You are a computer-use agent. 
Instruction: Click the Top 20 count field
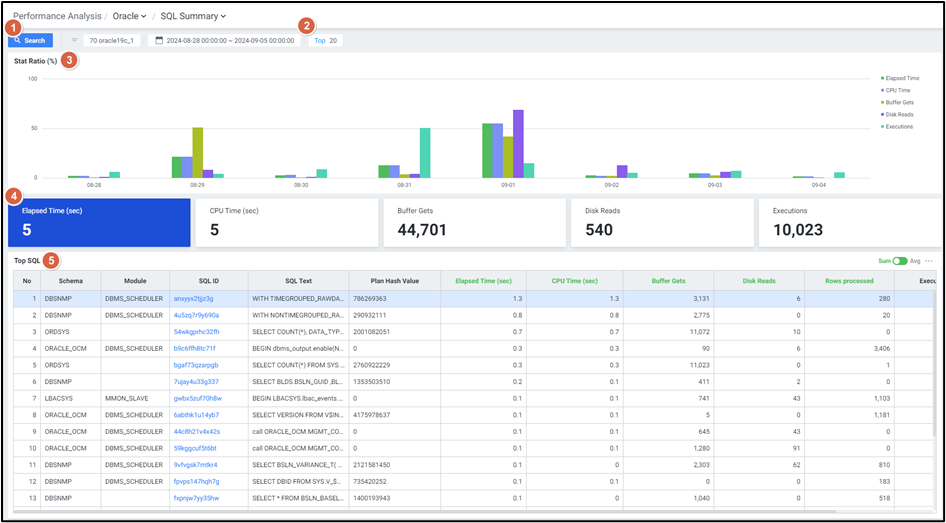[326, 41]
